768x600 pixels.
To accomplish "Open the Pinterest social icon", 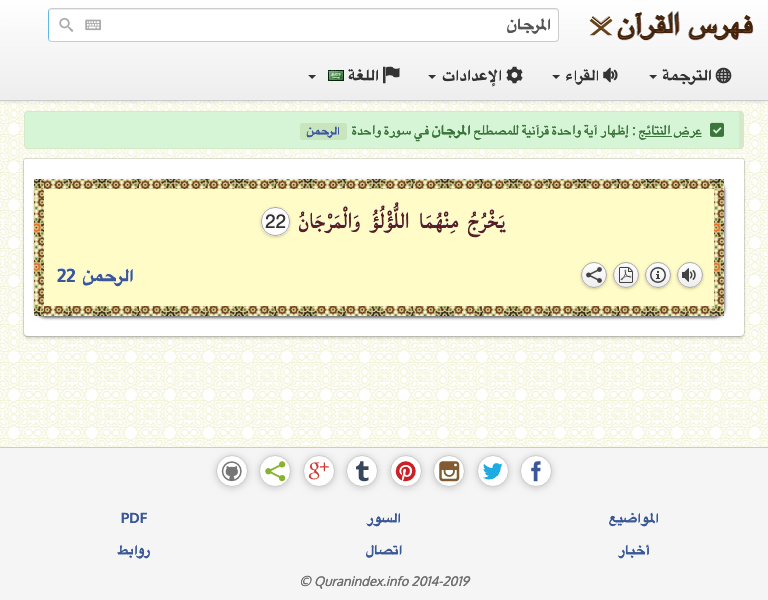I will tap(405, 471).
